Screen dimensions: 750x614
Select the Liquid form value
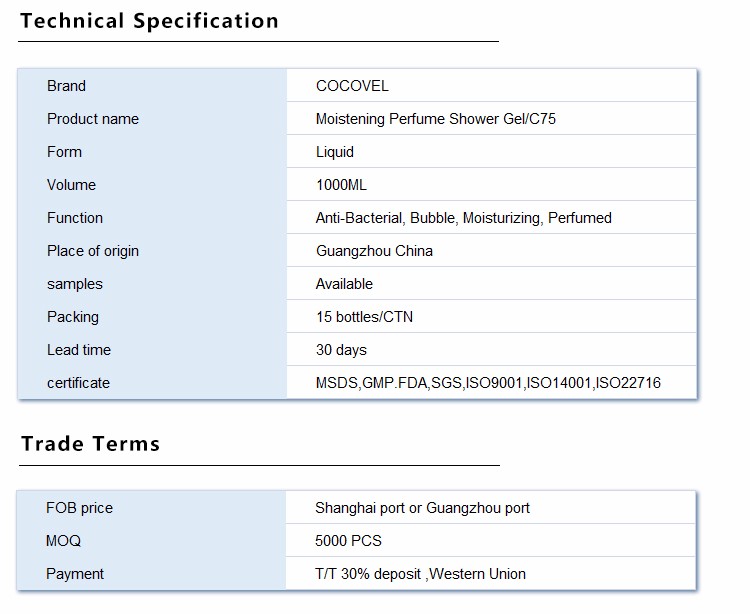pyautogui.click(x=335, y=152)
